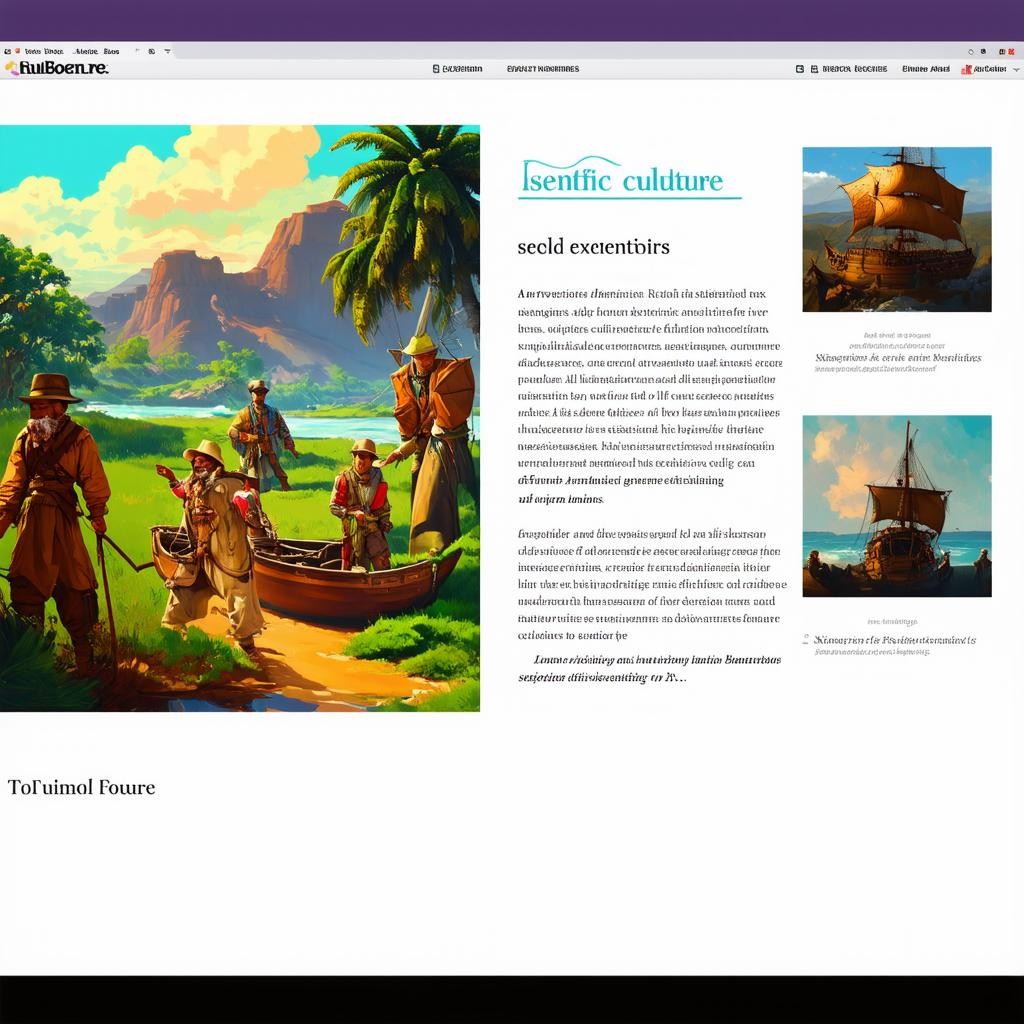Click the first small icon in the top-left strip

click(x=7, y=51)
